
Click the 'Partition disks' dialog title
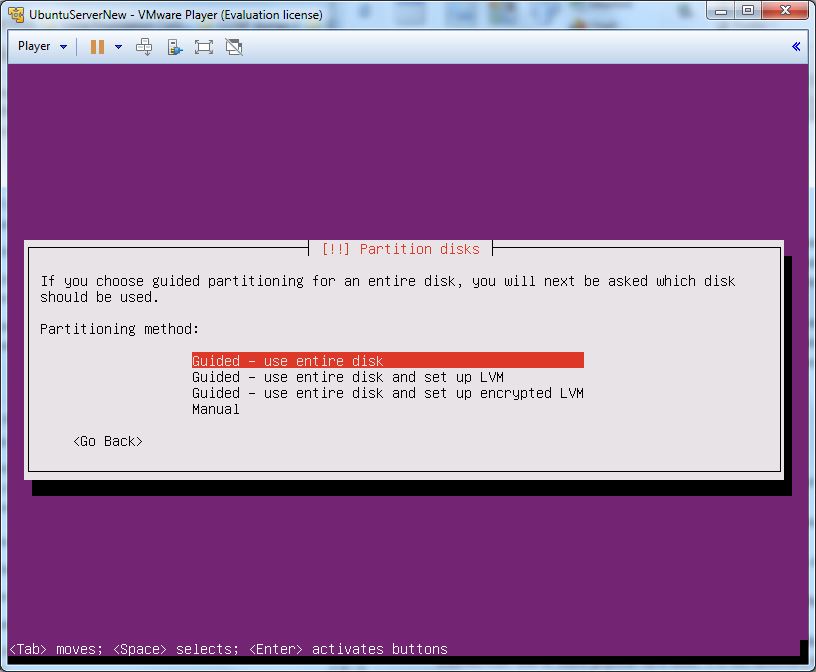(400, 249)
